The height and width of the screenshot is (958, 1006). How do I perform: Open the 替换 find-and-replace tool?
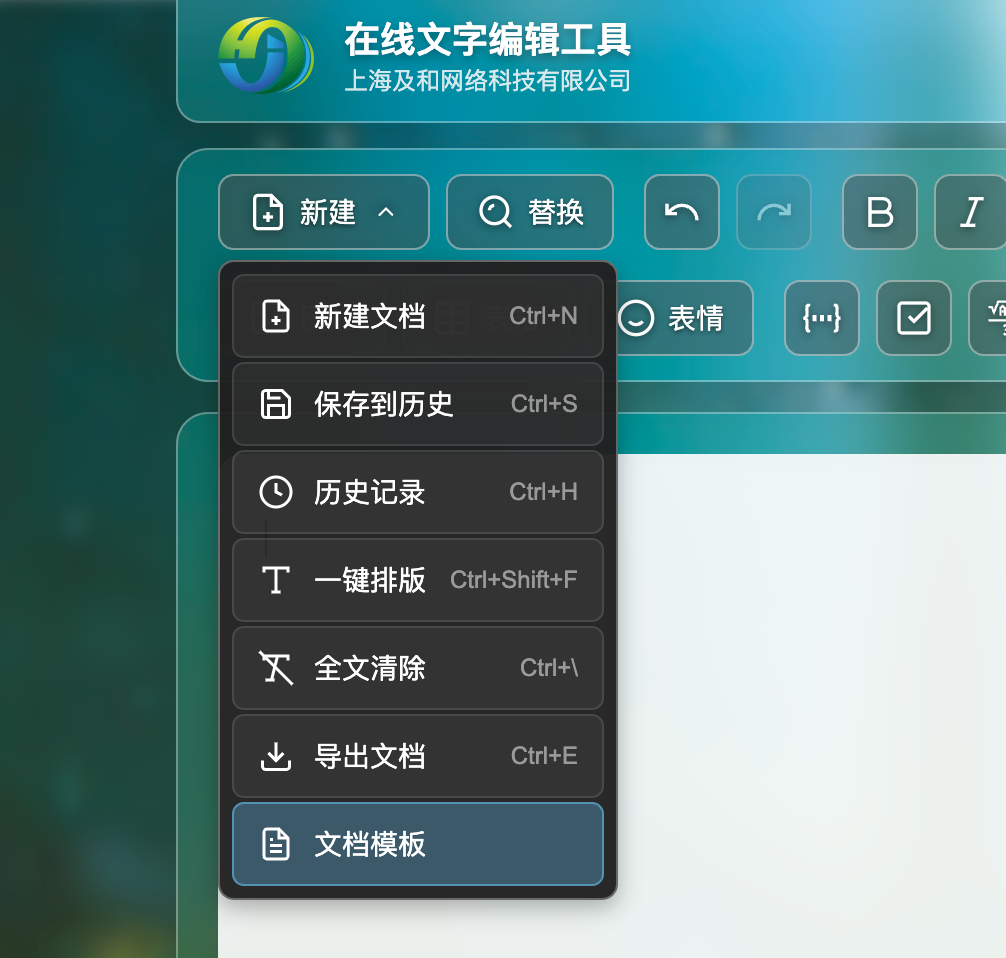click(x=530, y=212)
